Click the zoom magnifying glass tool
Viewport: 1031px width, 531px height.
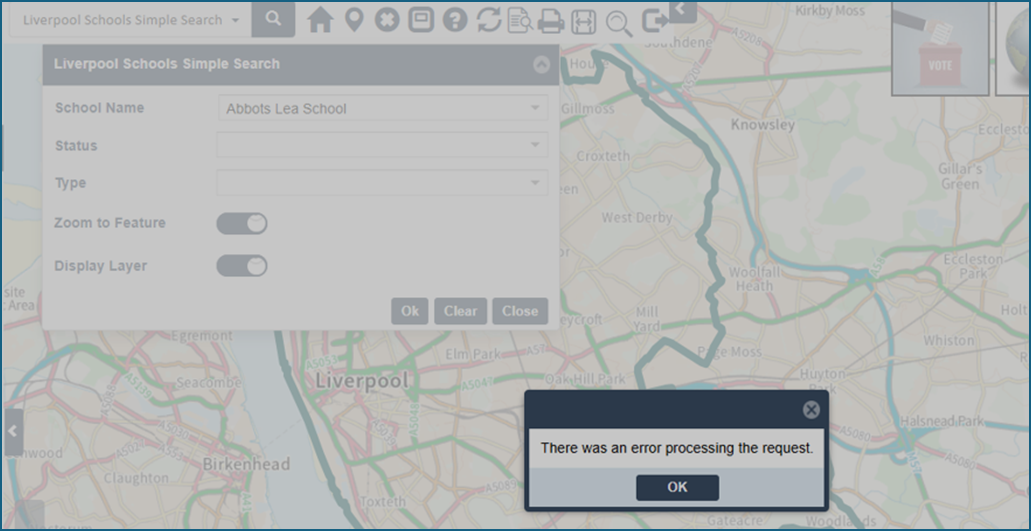[x=619, y=24]
